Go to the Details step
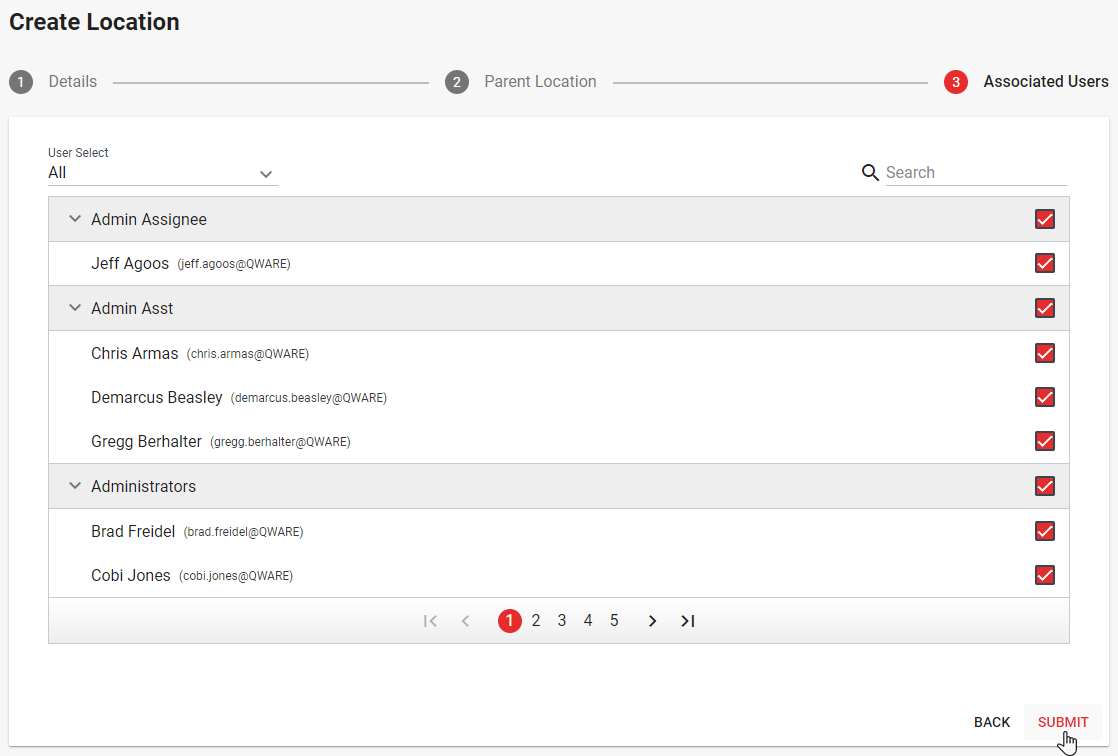The width and height of the screenshot is (1118, 756). [73, 82]
